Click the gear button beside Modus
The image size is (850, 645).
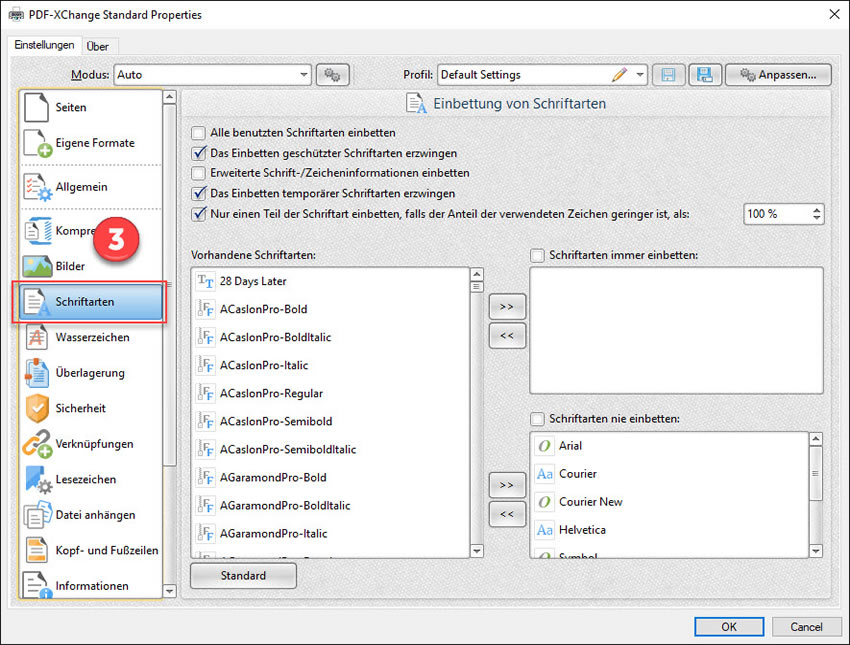332,75
